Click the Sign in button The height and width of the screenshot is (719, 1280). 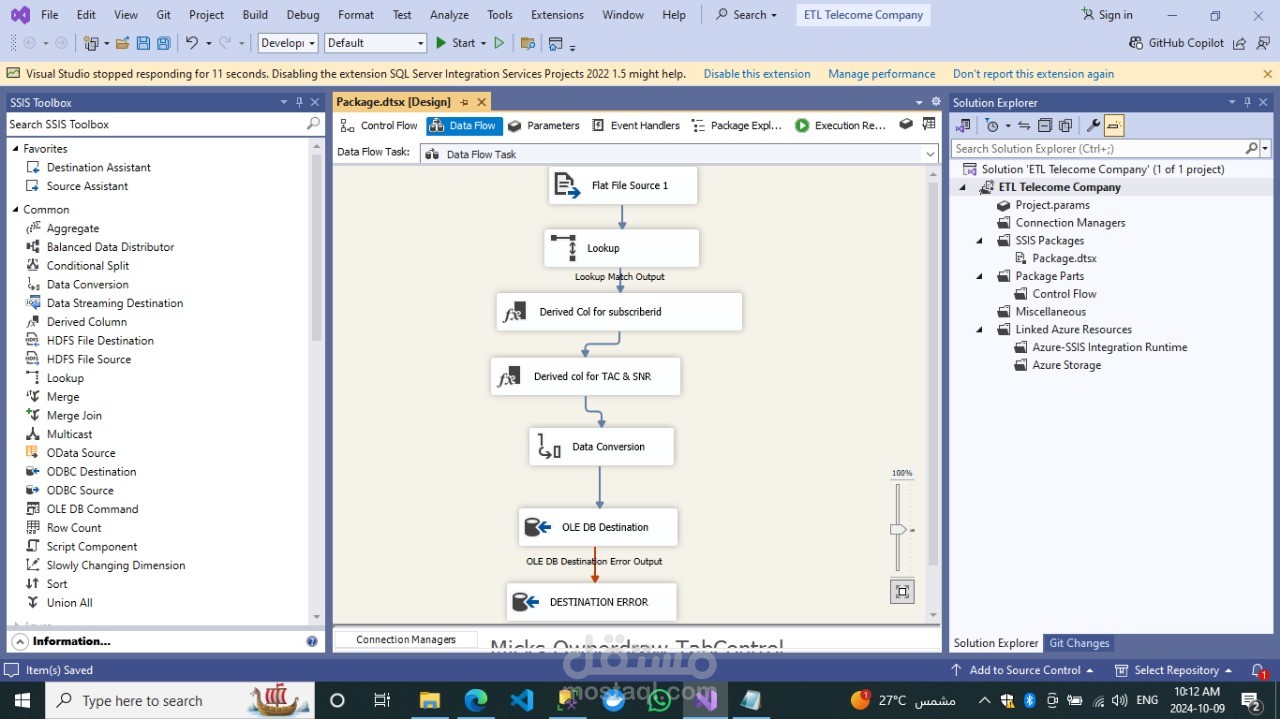coord(1107,15)
